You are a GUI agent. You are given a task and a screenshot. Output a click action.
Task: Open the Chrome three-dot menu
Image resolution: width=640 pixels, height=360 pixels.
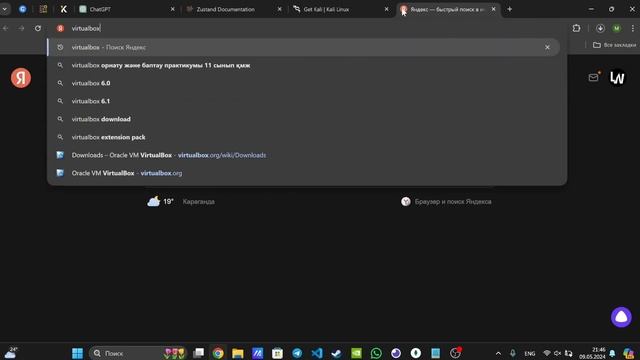click(x=633, y=28)
